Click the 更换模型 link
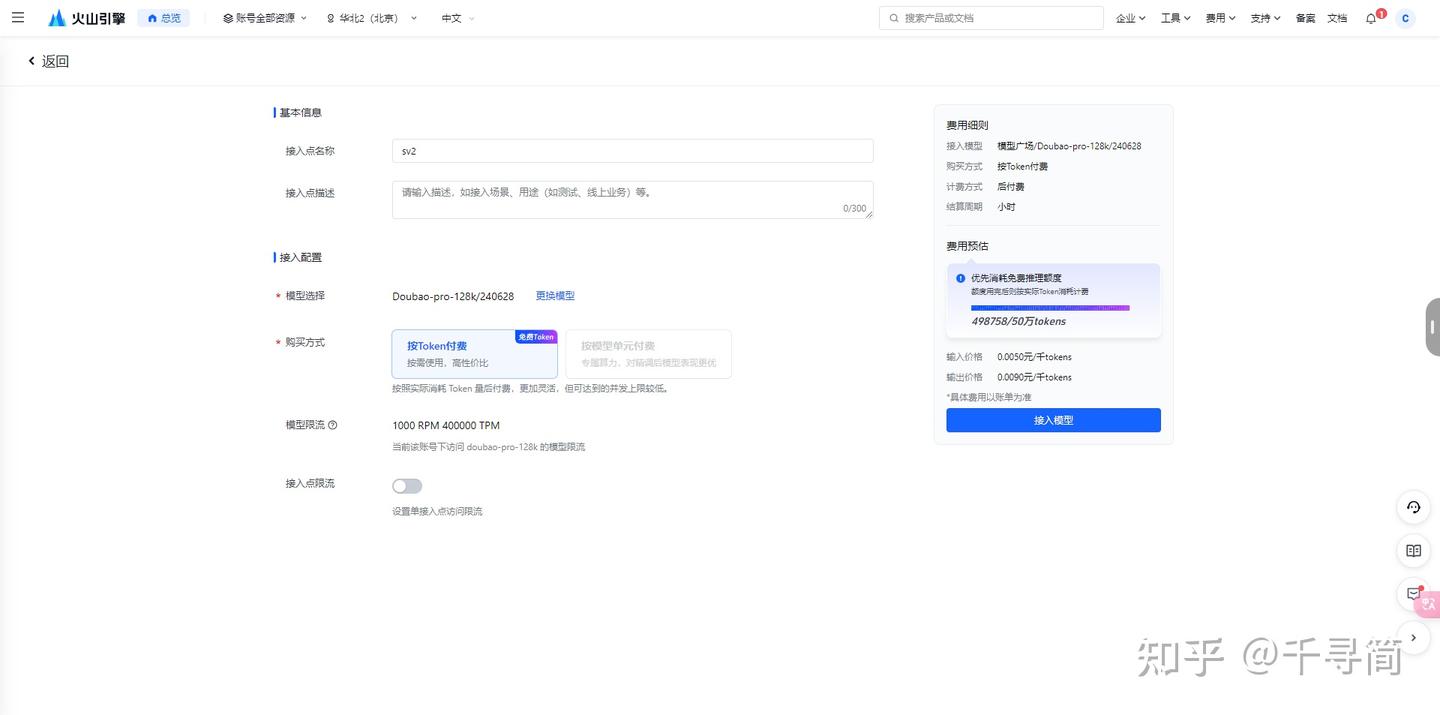Screen dimensions: 1440x715 (x=555, y=296)
